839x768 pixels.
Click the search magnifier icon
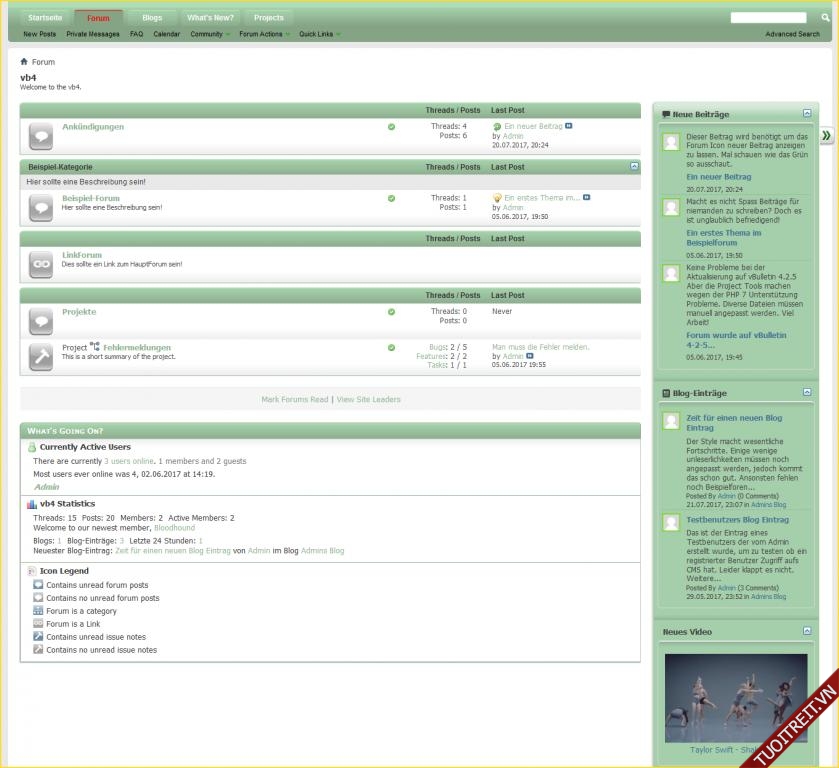point(825,17)
